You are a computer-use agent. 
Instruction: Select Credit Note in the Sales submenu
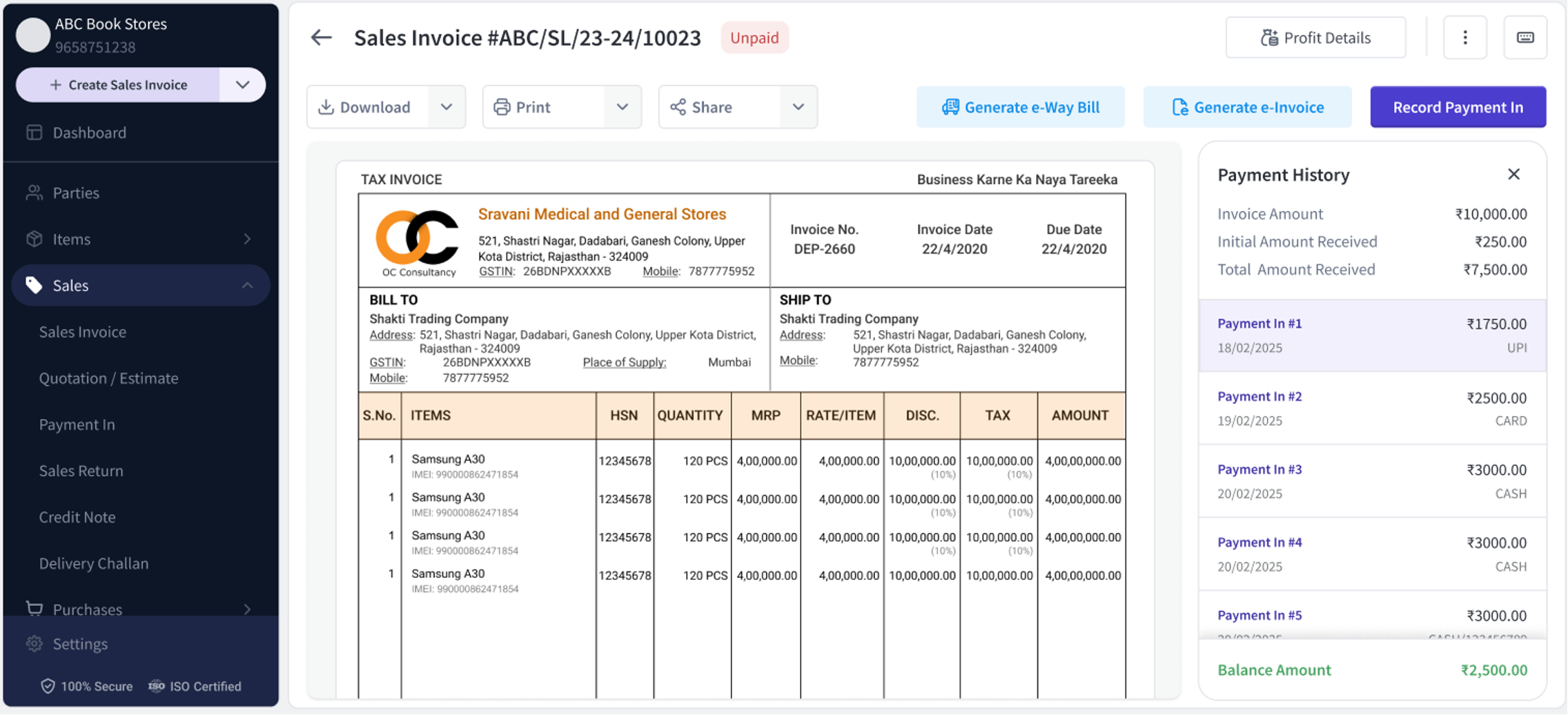(x=77, y=517)
